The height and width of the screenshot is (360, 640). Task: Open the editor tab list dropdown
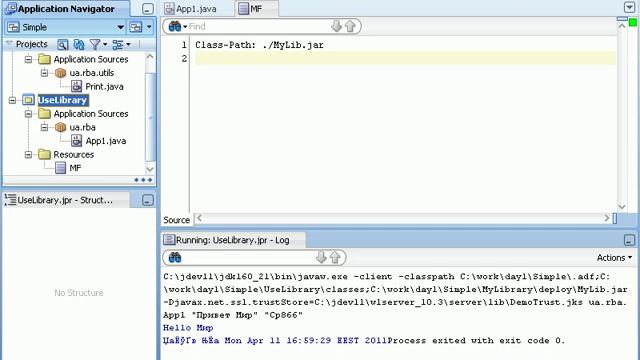629,7
